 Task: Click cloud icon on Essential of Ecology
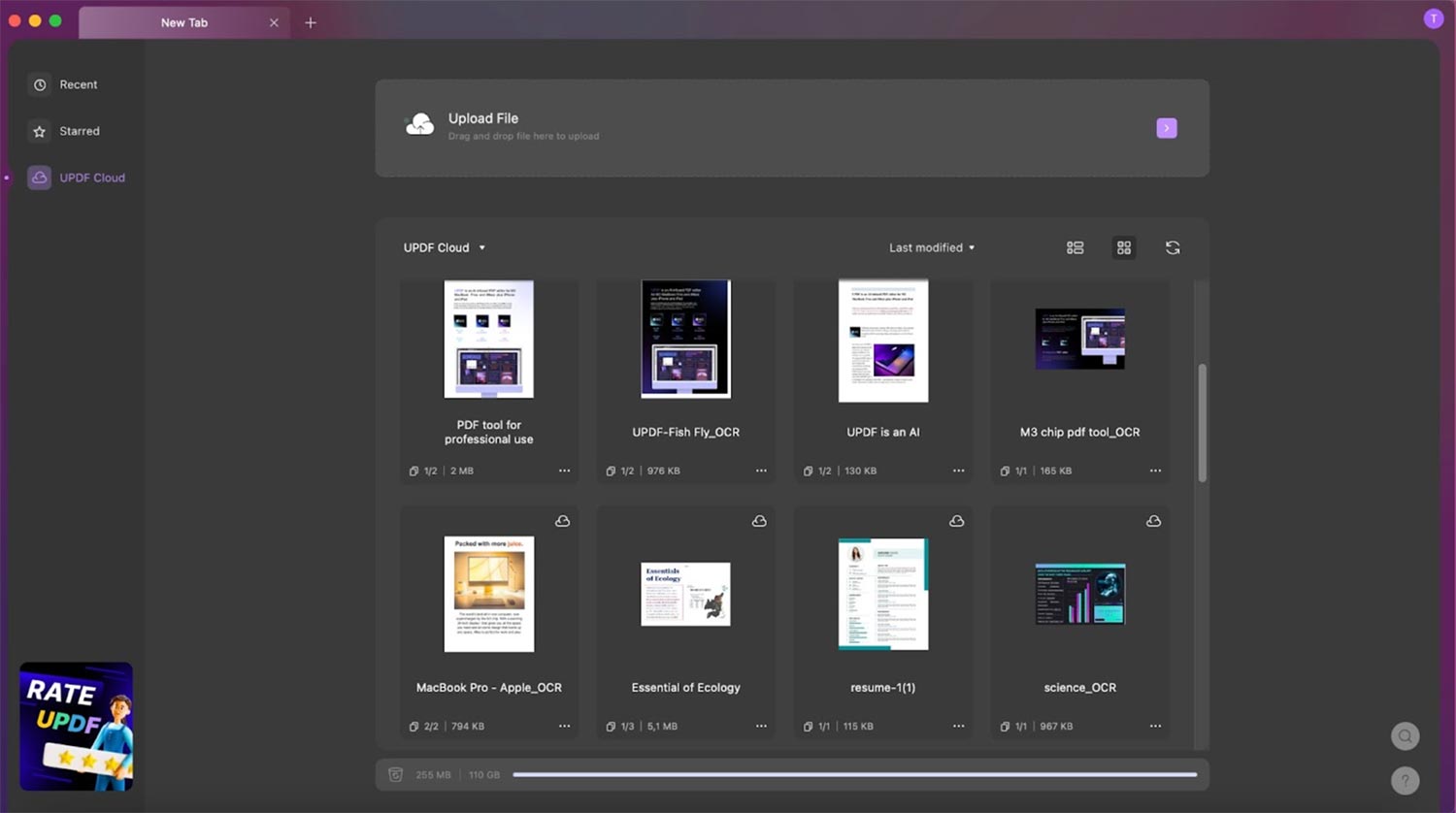point(759,521)
